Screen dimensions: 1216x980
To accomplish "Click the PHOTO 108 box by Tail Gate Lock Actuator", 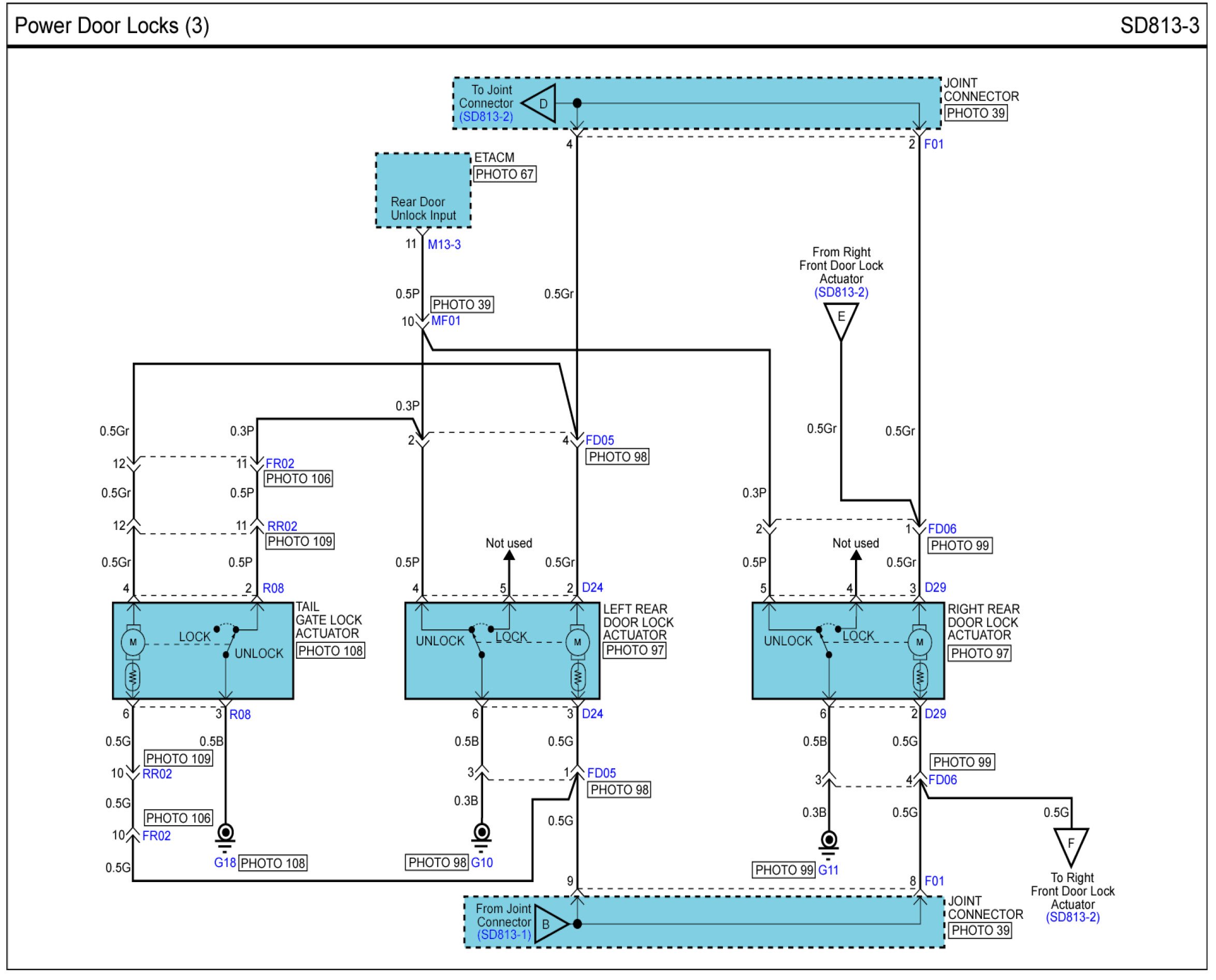I will click(330, 651).
